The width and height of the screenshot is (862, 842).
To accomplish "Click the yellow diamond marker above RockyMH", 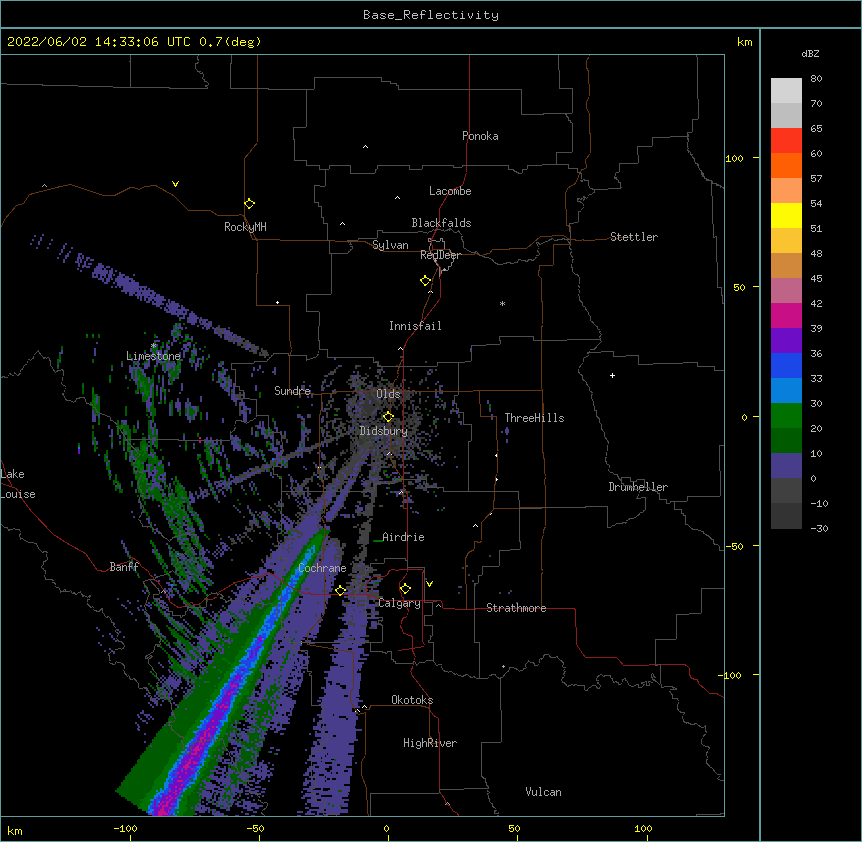I will [249, 204].
